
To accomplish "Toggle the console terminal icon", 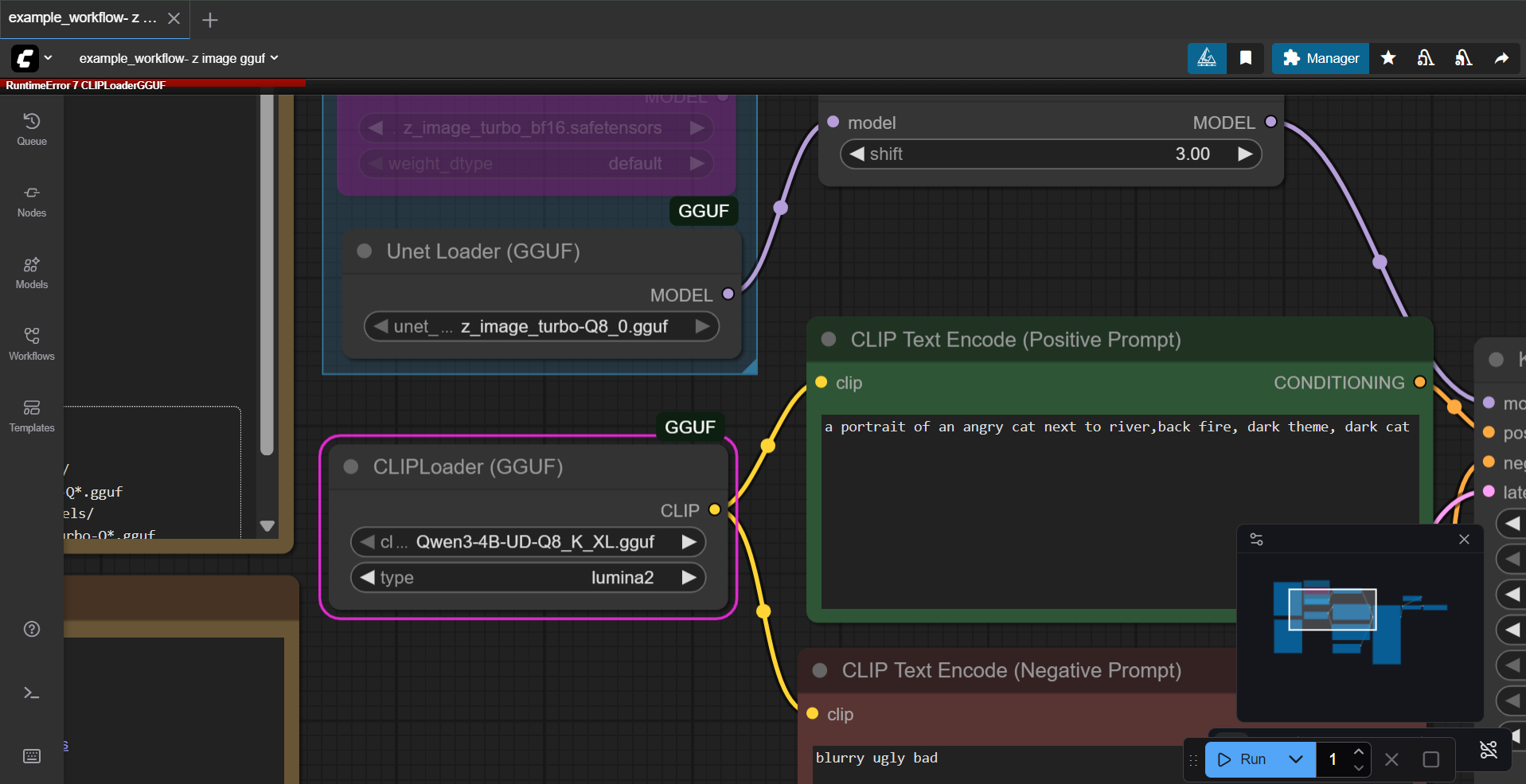I will pyautogui.click(x=32, y=693).
